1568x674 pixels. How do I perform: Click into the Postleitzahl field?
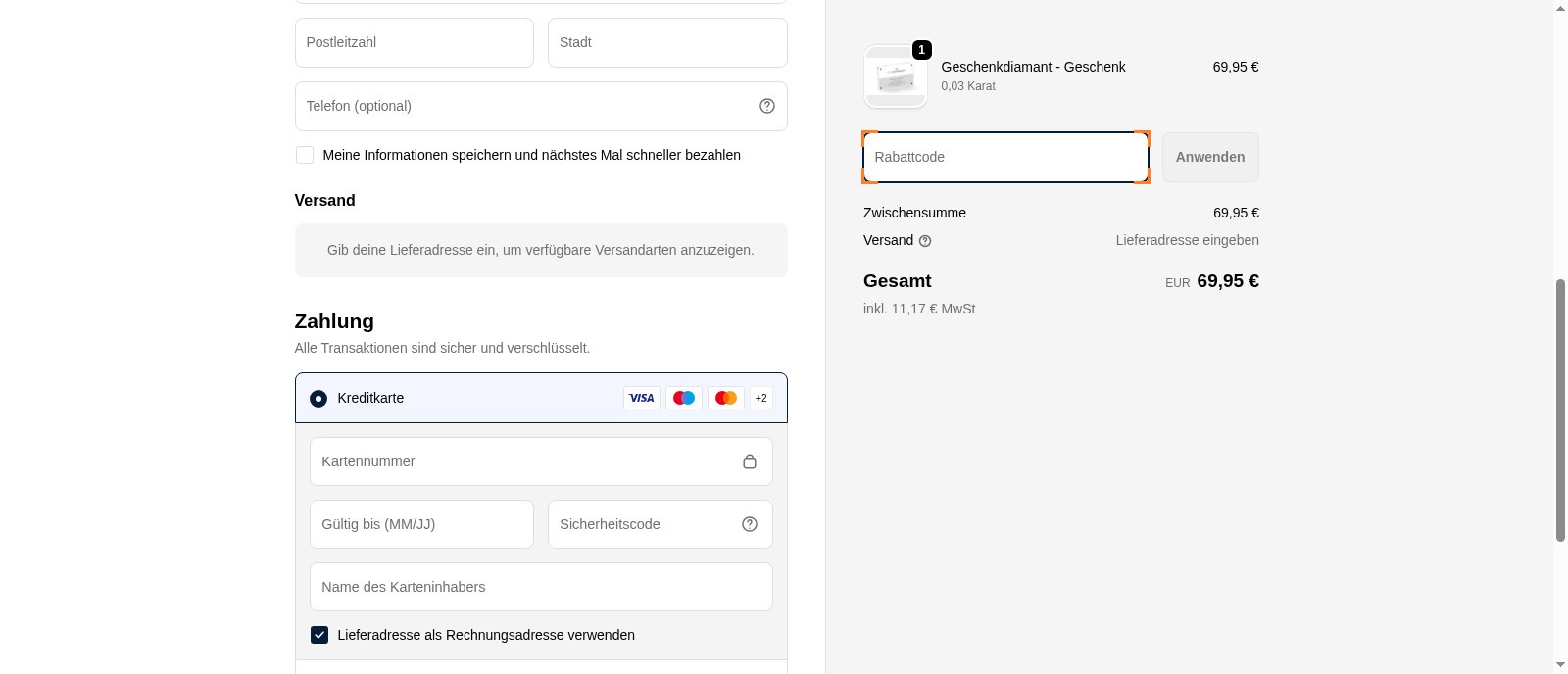415,42
